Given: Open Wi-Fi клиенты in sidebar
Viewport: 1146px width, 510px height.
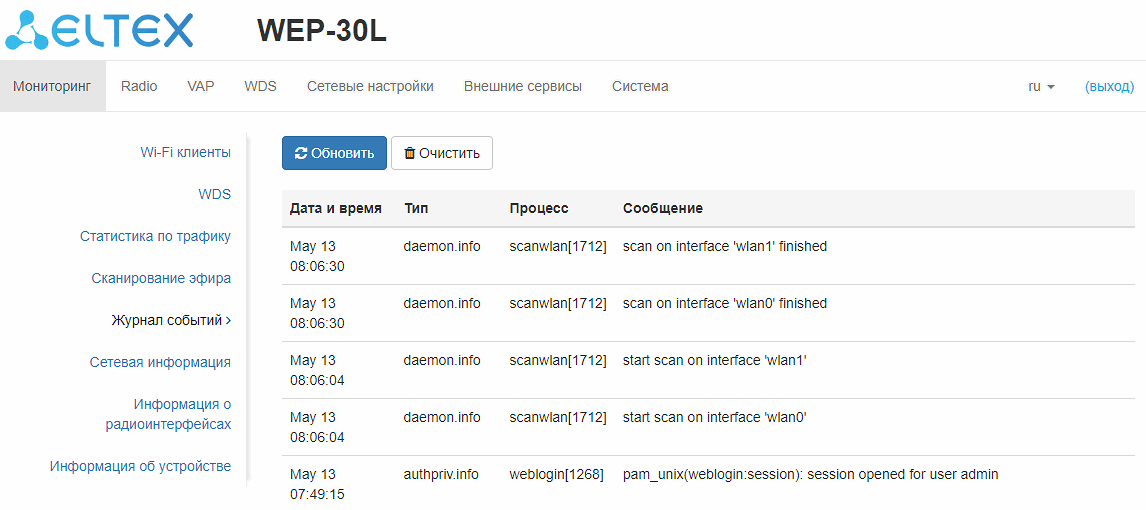Looking at the screenshot, I should [185, 152].
